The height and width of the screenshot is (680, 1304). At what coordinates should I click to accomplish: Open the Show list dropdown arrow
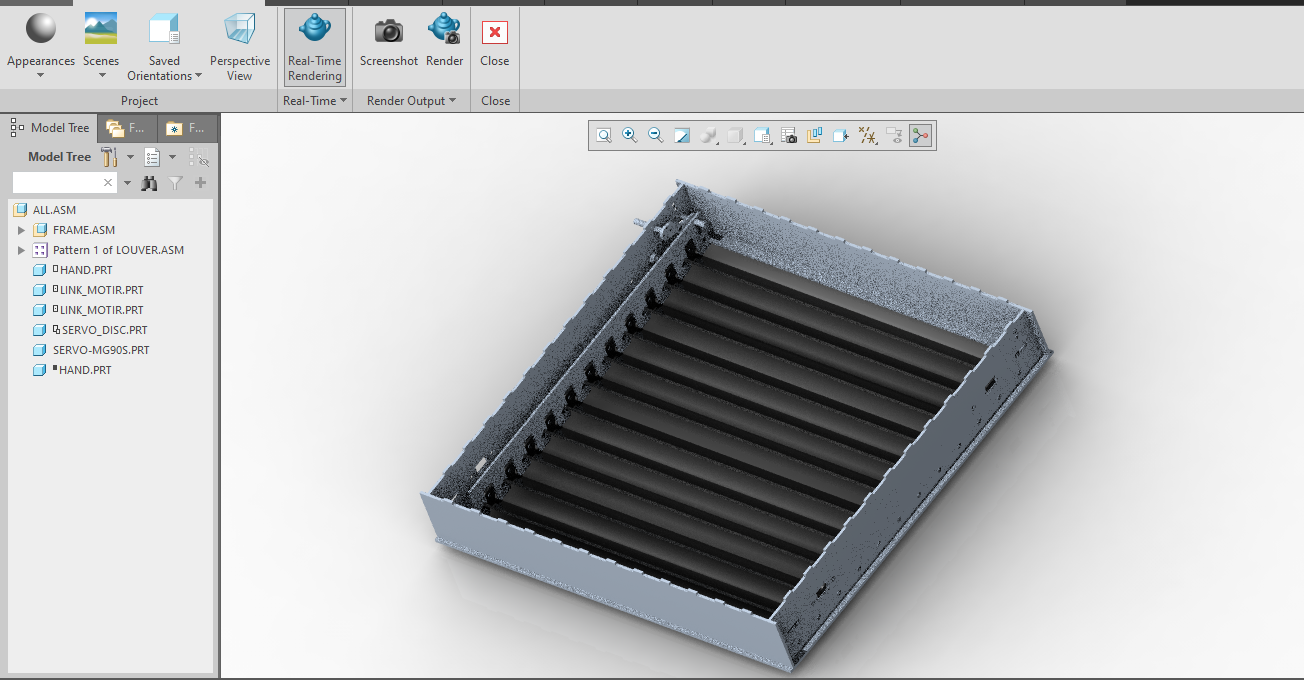[172, 157]
